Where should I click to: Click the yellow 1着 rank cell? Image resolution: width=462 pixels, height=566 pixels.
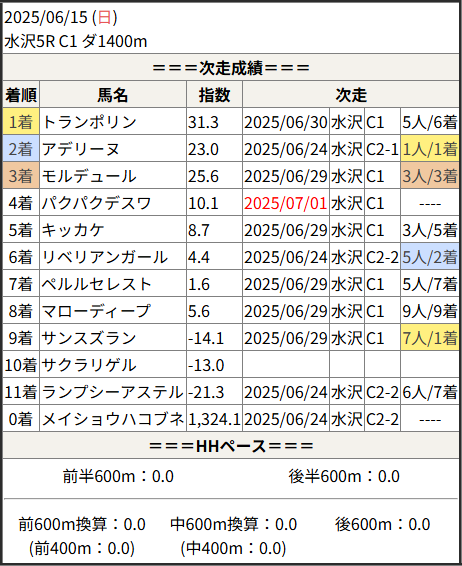pos(21,122)
